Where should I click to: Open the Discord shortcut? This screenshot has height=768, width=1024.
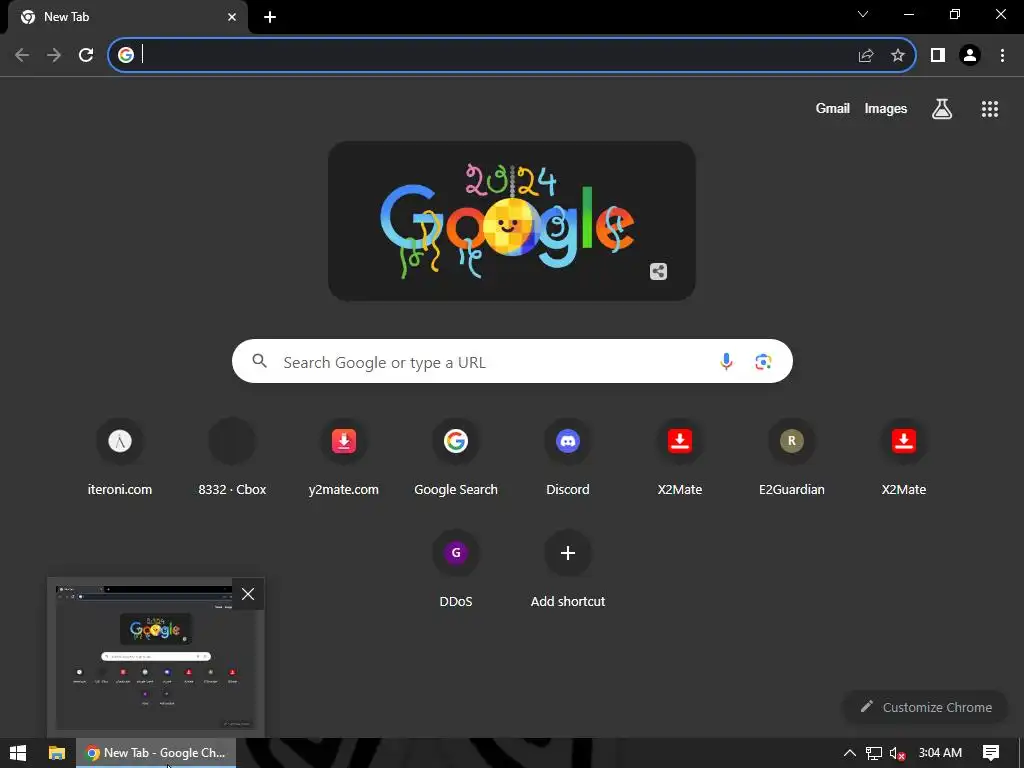click(x=568, y=457)
